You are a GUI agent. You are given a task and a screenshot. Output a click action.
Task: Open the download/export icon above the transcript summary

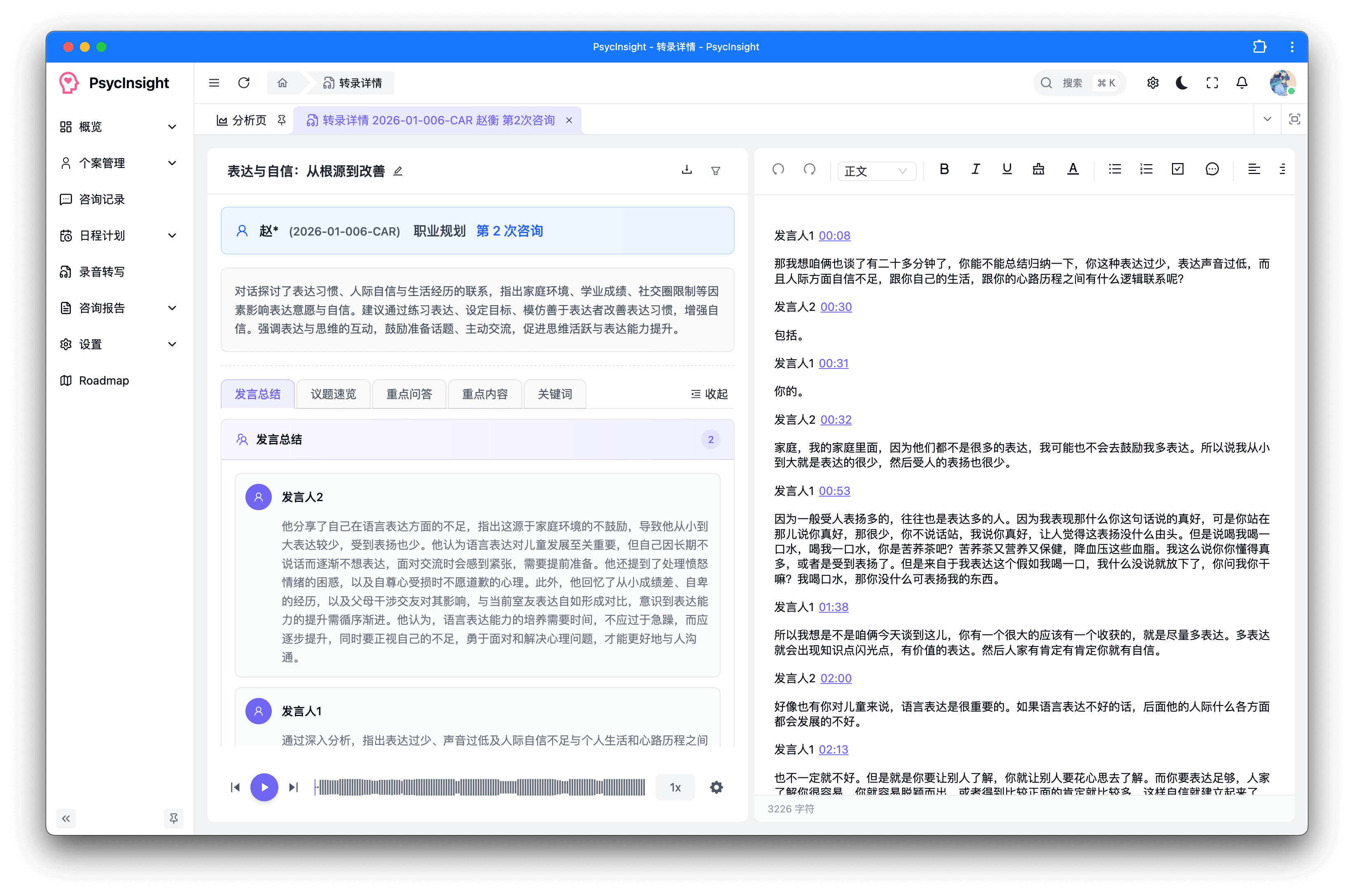(687, 170)
